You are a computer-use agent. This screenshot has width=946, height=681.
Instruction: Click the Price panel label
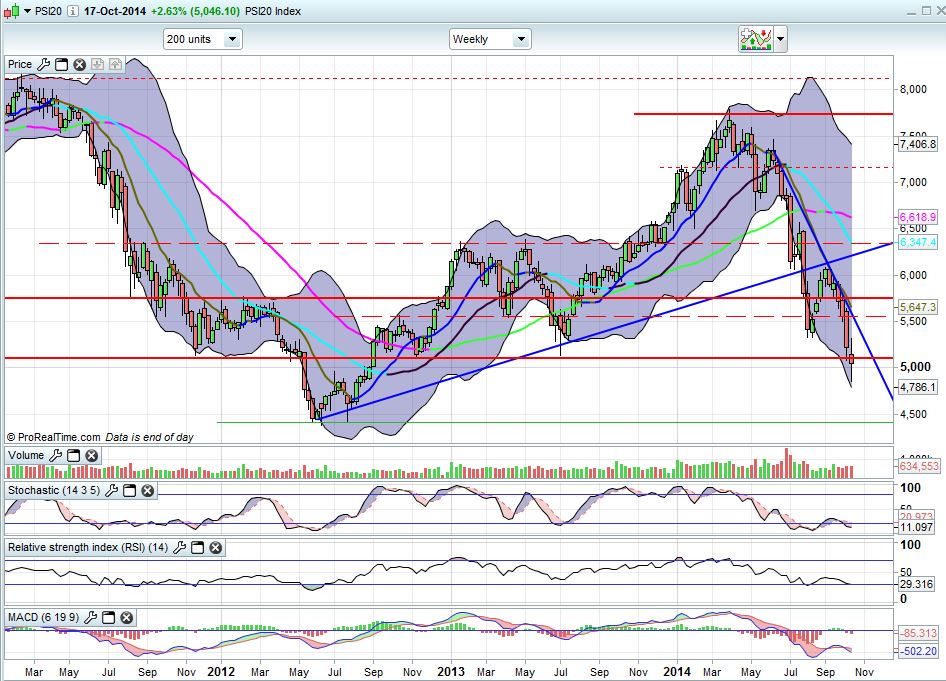[x=20, y=65]
